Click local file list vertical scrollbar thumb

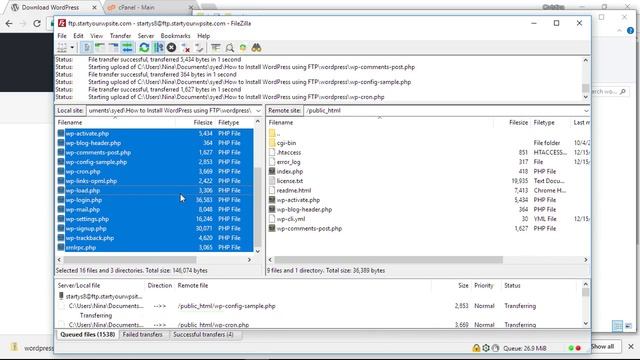258,206
